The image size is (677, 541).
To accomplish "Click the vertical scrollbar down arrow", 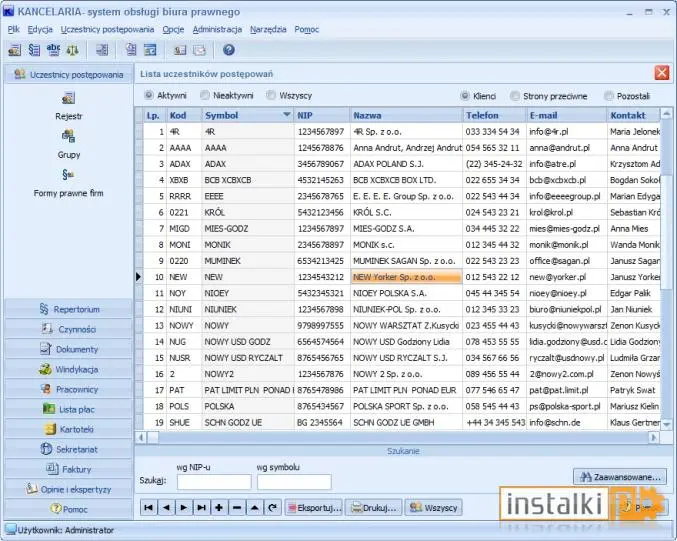I will coord(666,424).
